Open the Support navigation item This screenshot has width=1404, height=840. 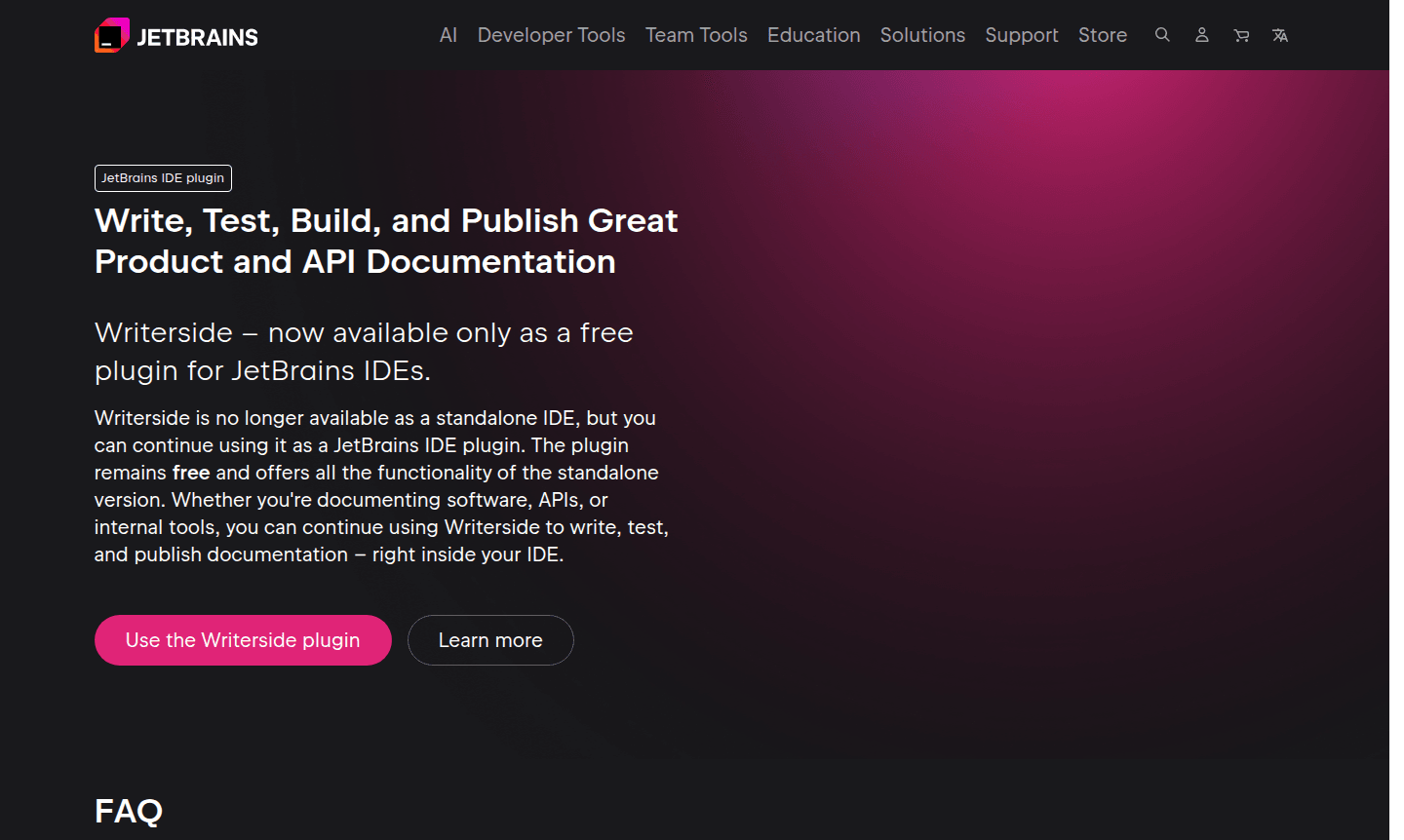pyautogui.click(x=1021, y=35)
